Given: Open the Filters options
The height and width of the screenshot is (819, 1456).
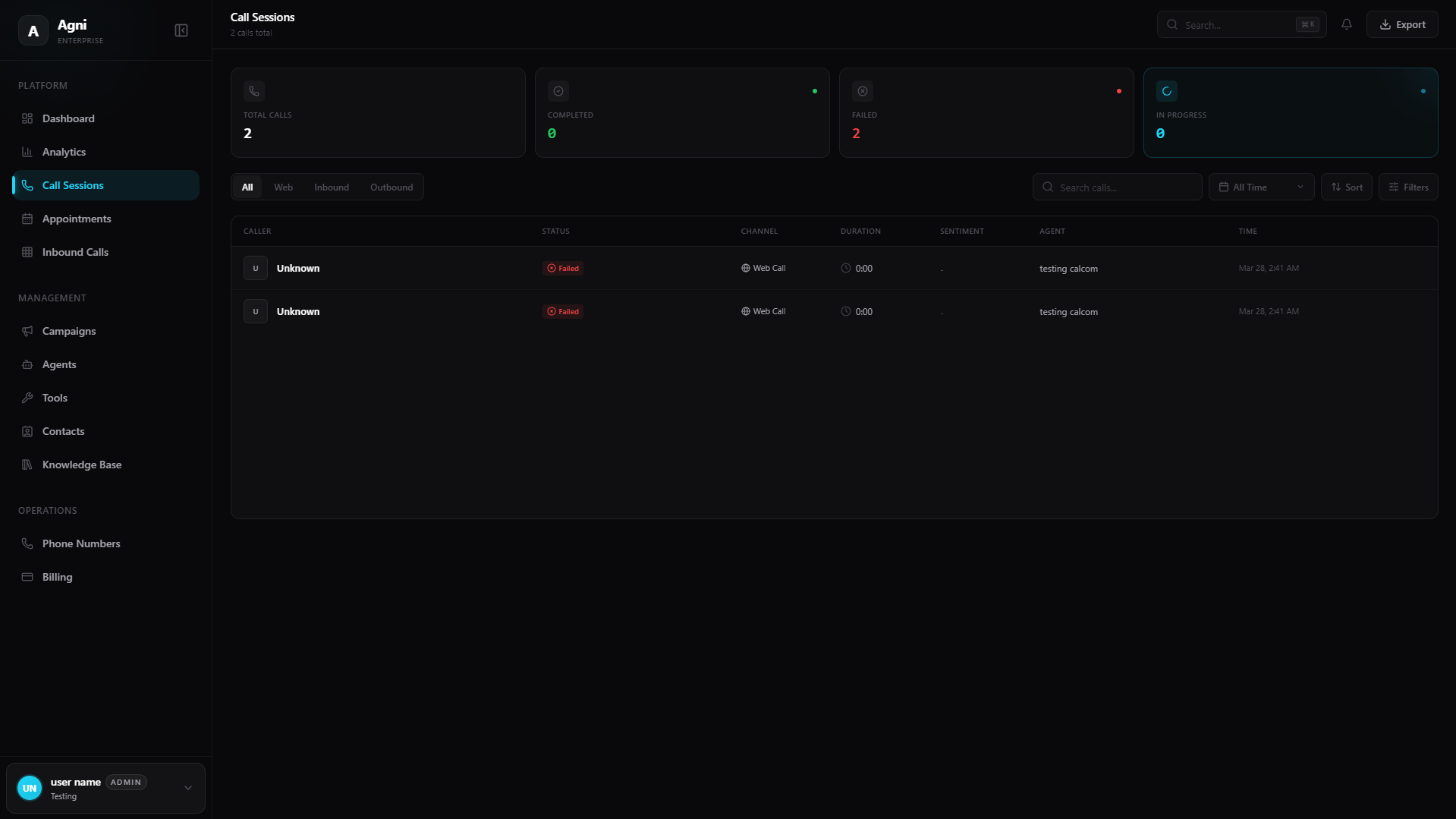Looking at the screenshot, I should [1408, 187].
